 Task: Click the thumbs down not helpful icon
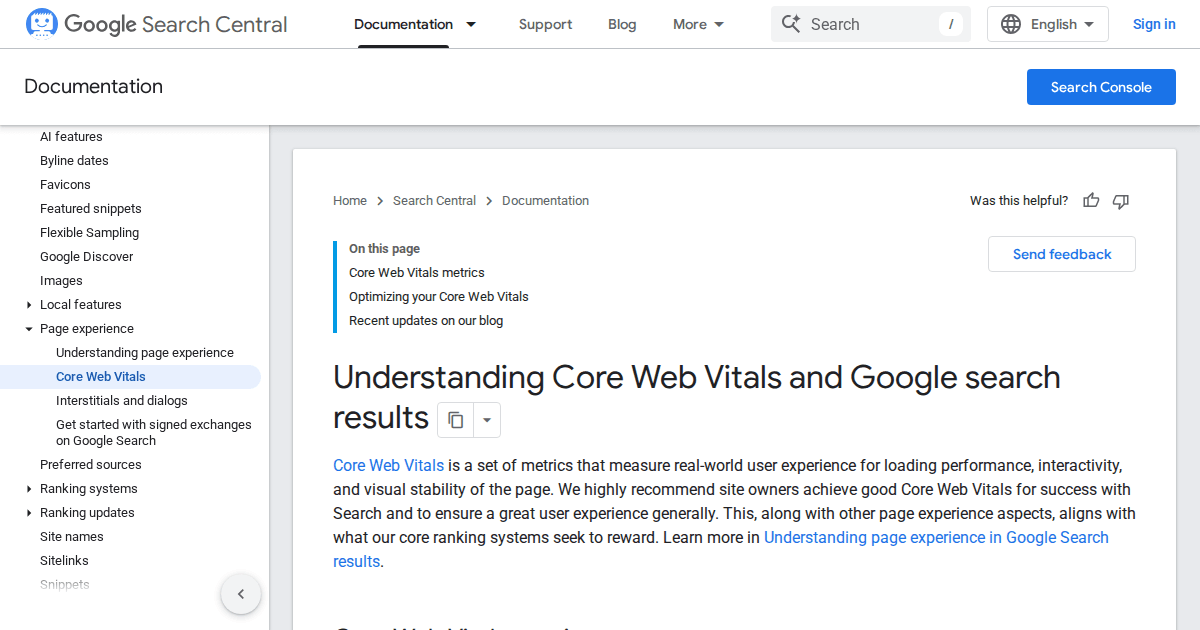[1121, 201]
